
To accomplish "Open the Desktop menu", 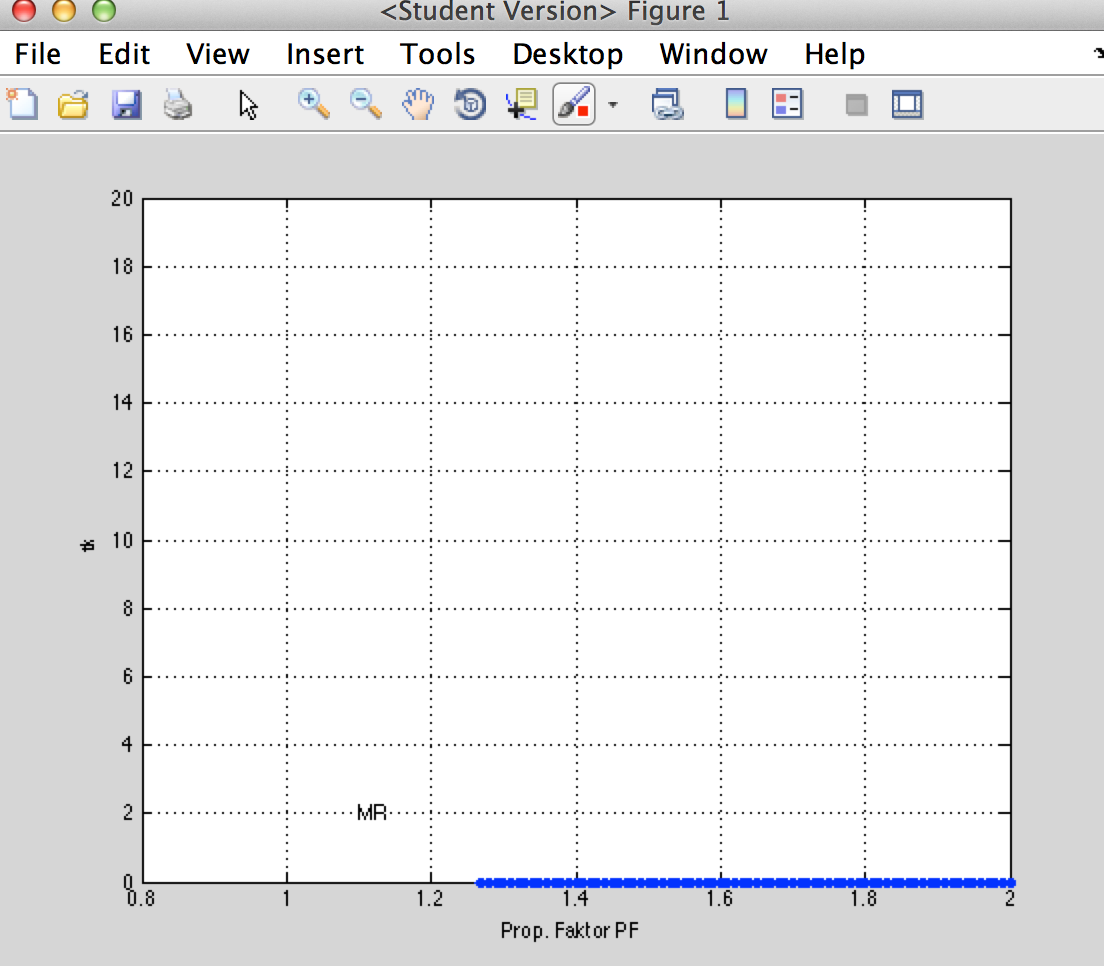I will (567, 54).
